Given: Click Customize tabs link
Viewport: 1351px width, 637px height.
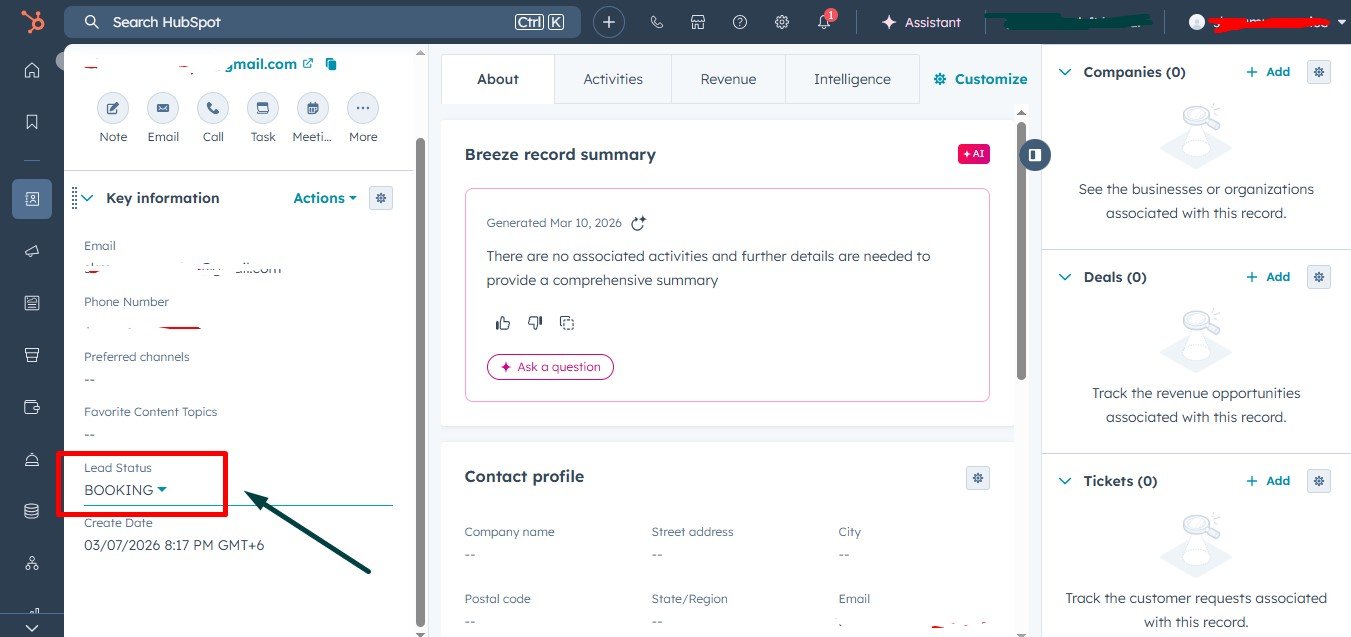Looking at the screenshot, I should (980, 79).
